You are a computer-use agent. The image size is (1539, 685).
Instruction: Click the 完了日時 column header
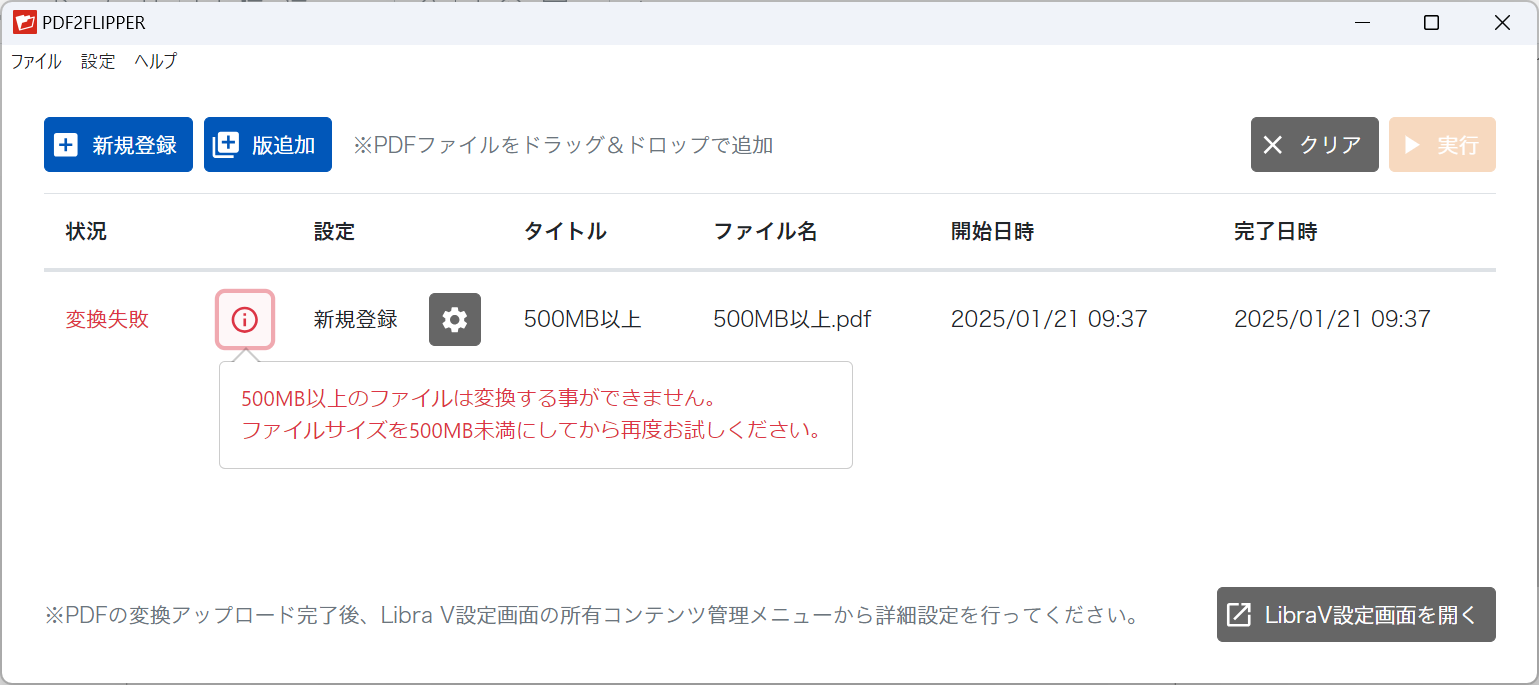click(1275, 232)
